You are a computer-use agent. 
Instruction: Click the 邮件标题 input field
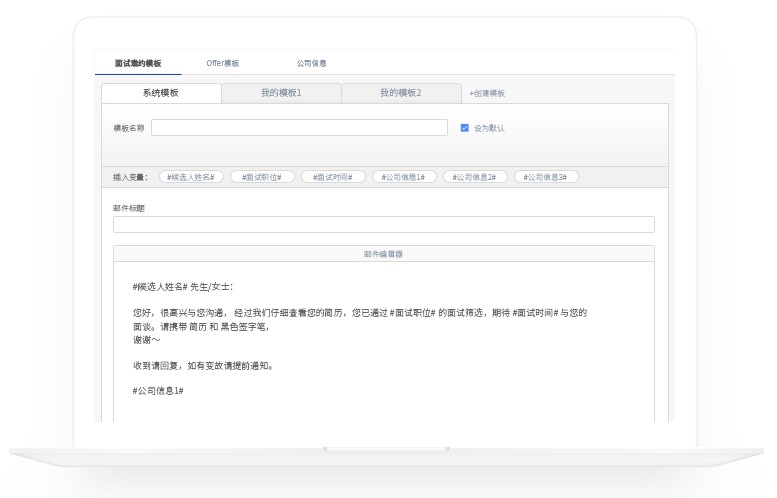click(x=383, y=225)
